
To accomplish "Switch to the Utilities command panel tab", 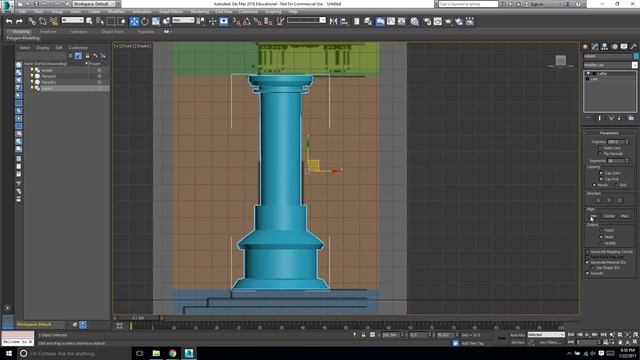I will tap(633, 47).
